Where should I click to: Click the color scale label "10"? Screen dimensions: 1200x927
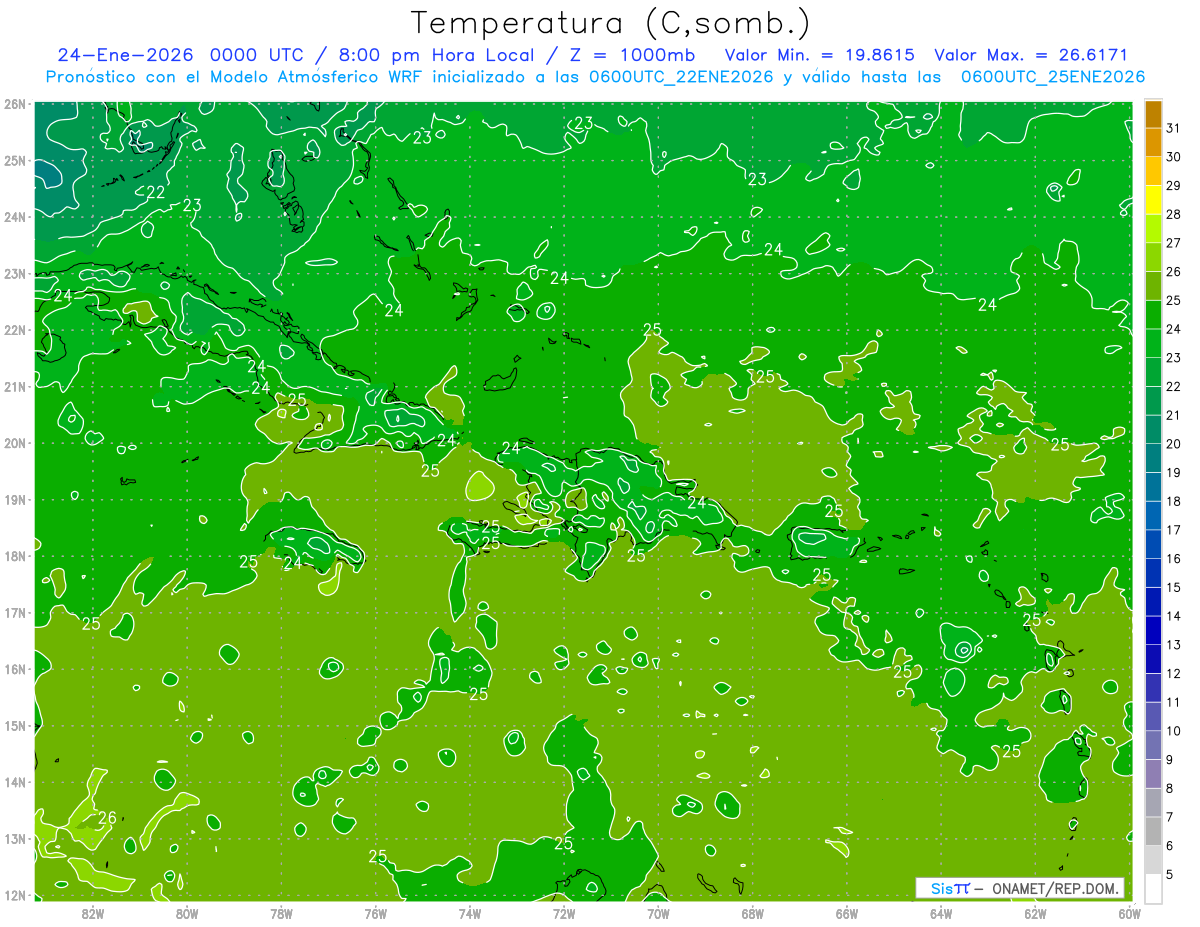coord(1174,731)
